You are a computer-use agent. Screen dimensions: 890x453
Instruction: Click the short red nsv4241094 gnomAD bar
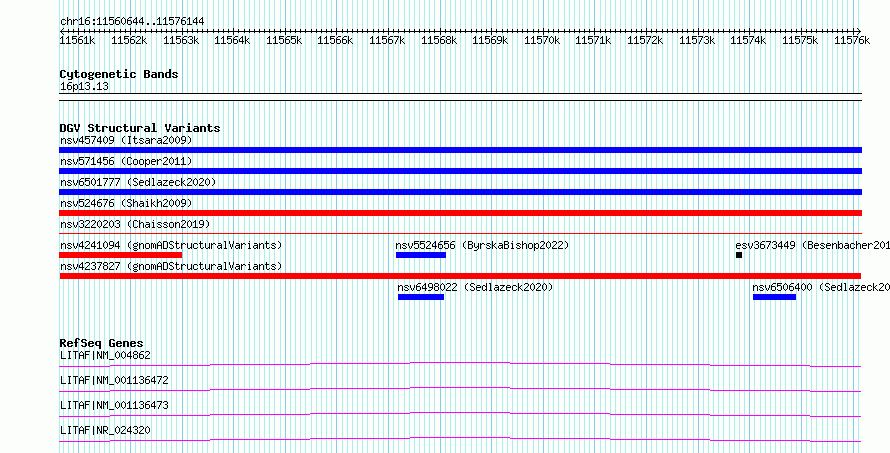(x=120, y=255)
